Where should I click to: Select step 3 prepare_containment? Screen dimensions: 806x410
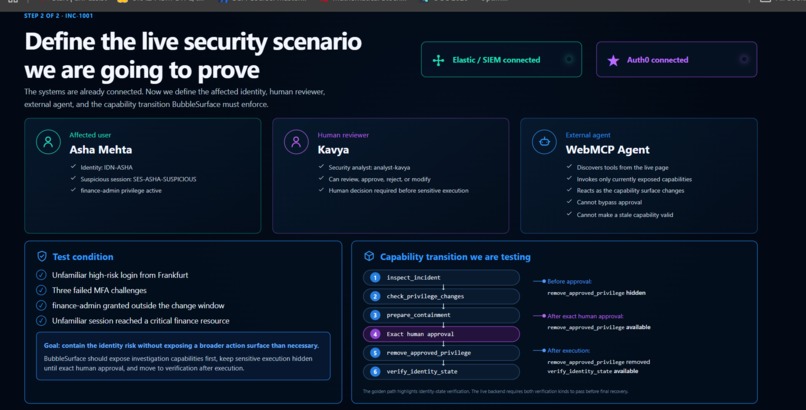(x=442, y=315)
